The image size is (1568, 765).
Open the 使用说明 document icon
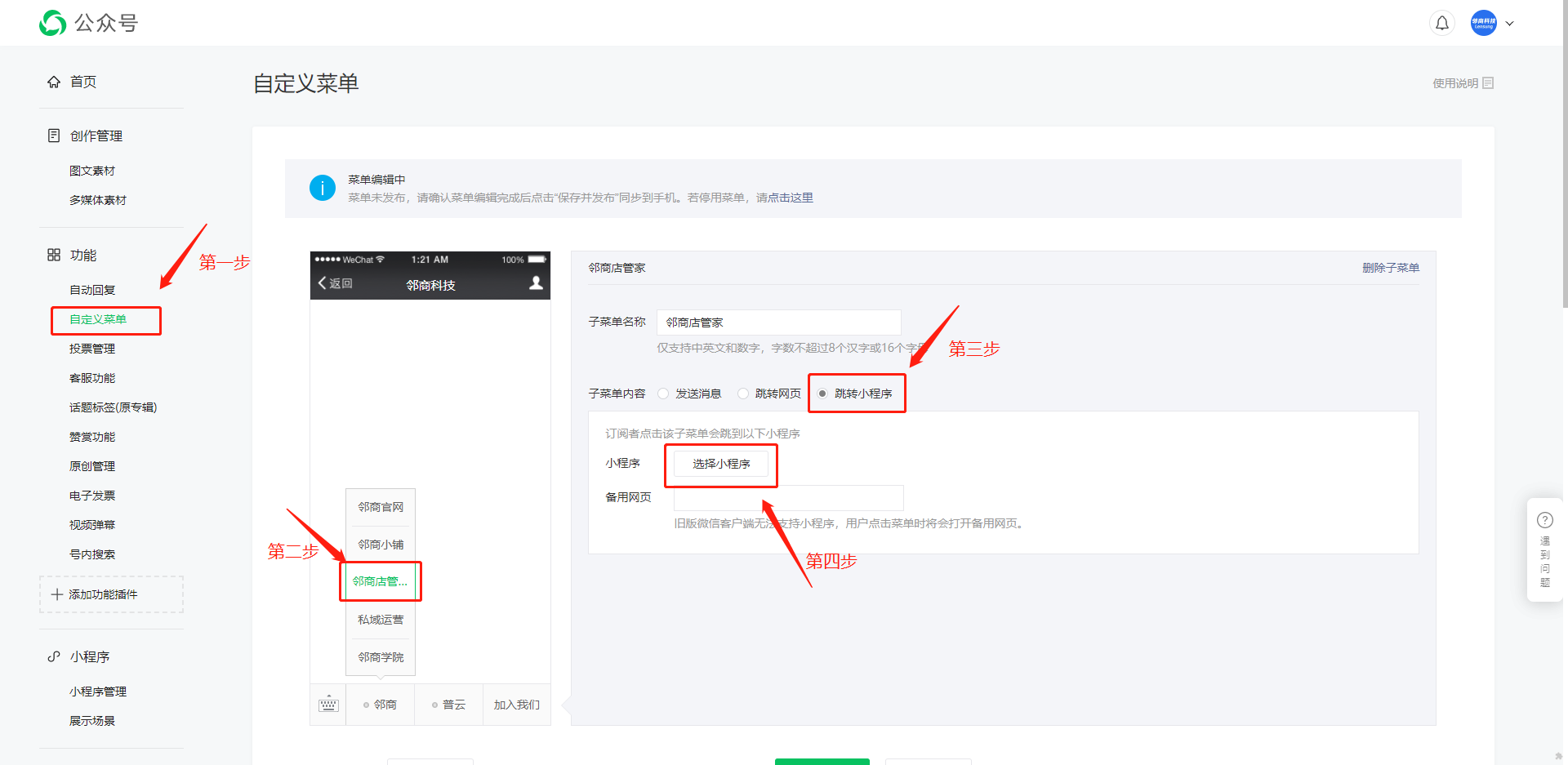1488,83
